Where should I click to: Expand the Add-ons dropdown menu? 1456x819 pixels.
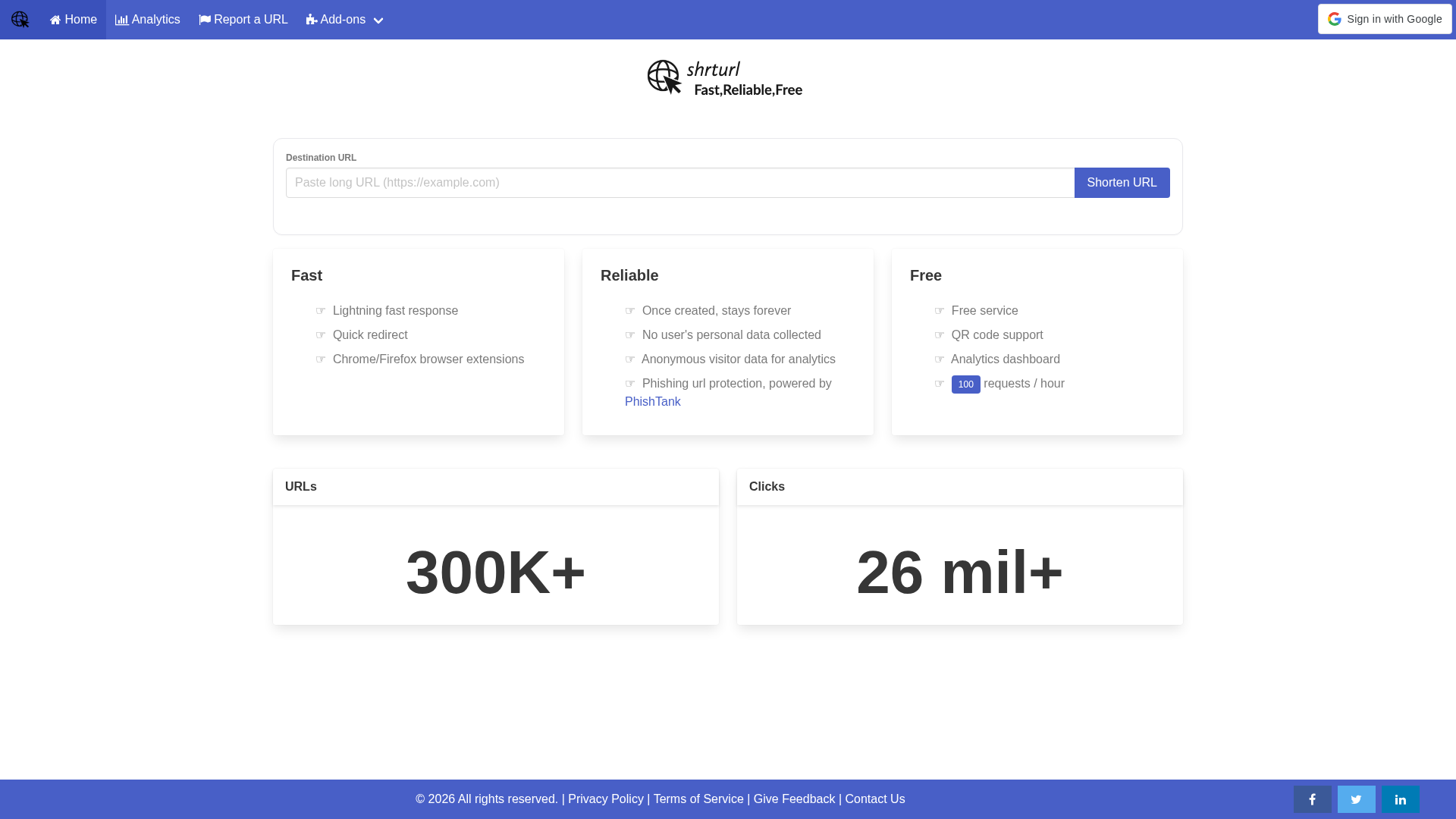click(344, 20)
